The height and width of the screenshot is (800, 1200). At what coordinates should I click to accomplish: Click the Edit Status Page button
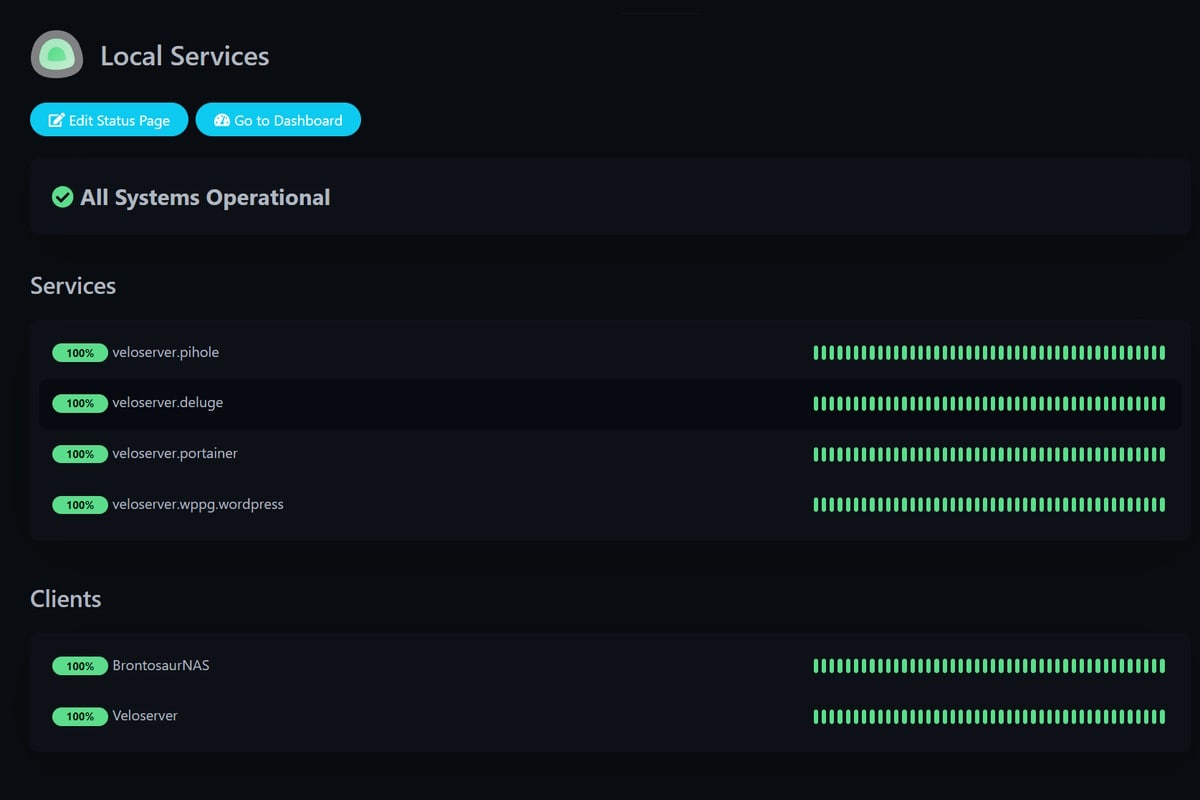click(109, 120)
